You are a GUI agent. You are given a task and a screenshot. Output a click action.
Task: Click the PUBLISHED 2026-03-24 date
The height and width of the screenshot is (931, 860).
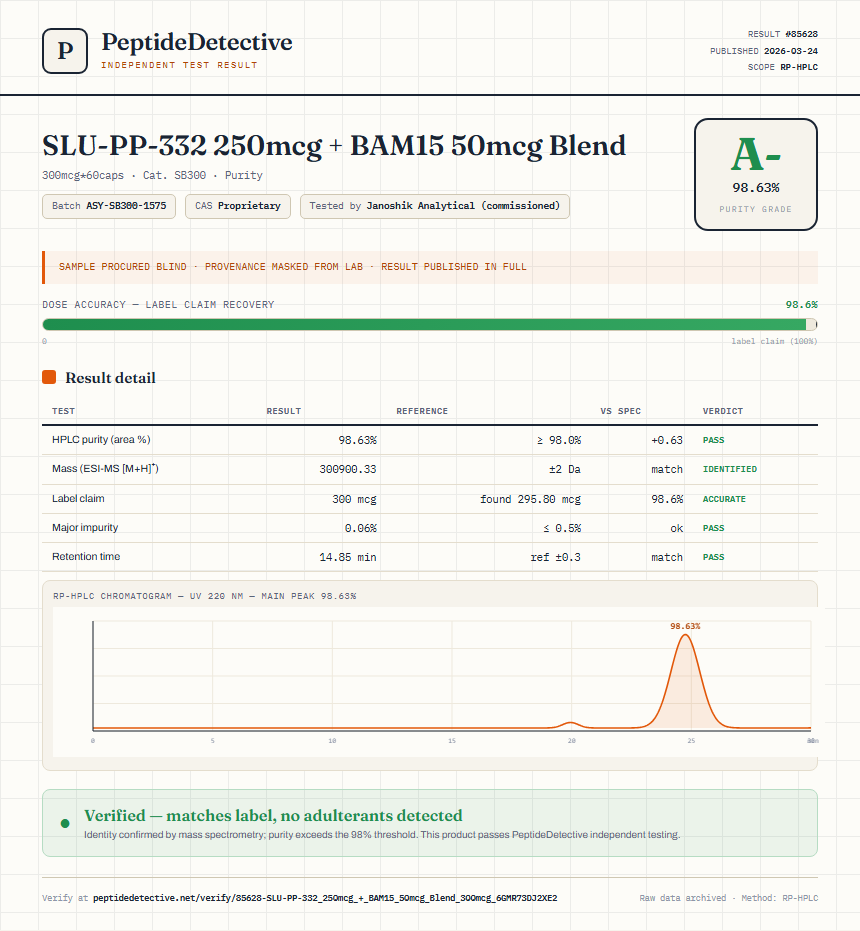(764, 51)
